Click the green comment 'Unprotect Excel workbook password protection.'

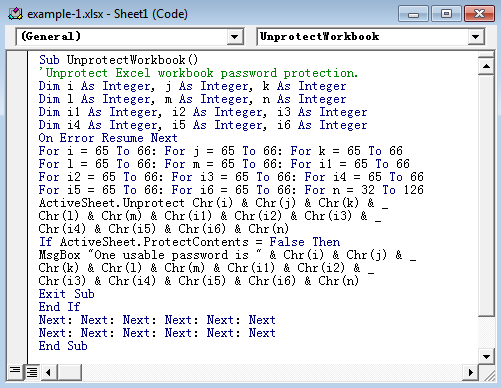[198, 73]
